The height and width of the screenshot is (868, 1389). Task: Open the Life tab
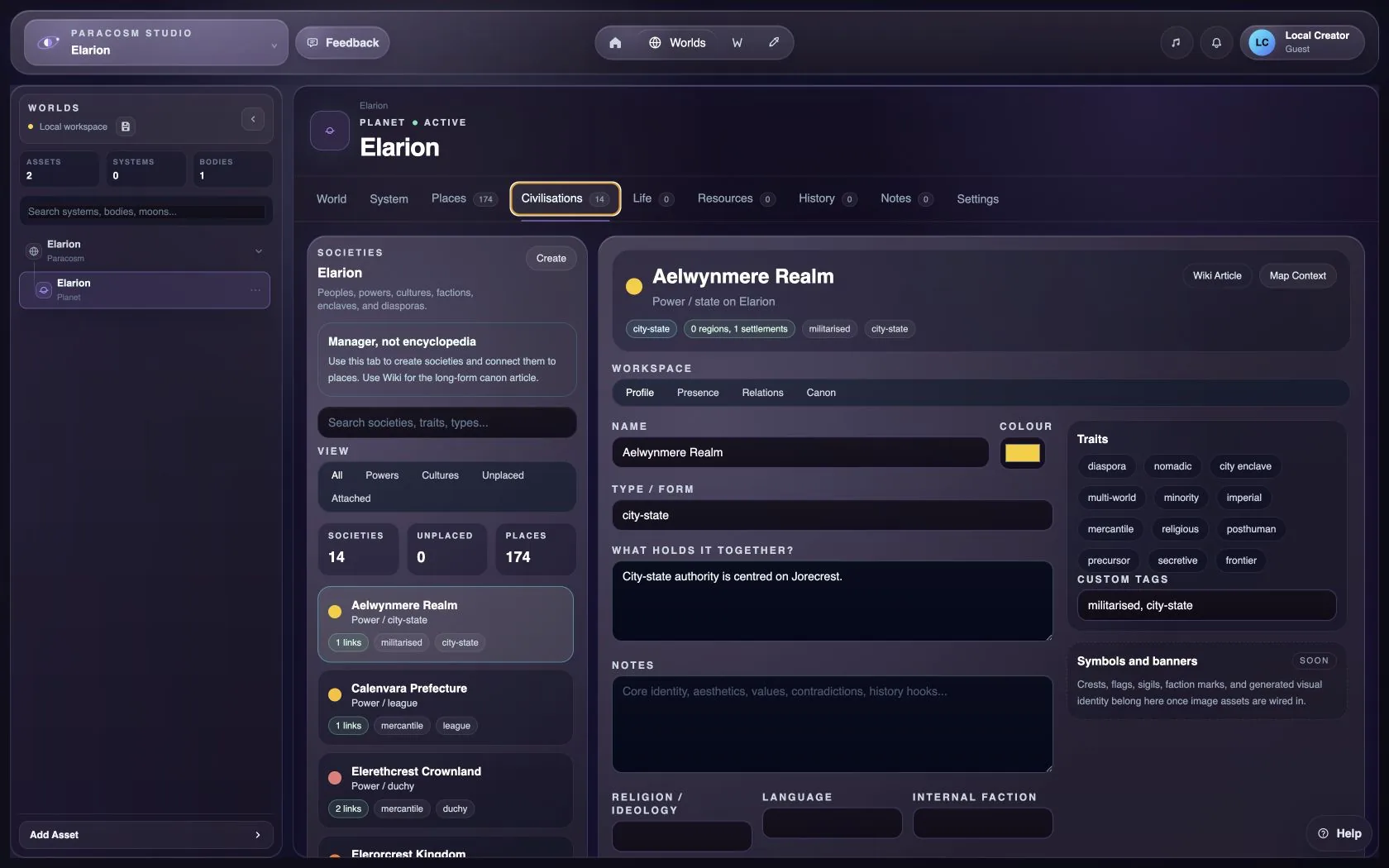653,199
